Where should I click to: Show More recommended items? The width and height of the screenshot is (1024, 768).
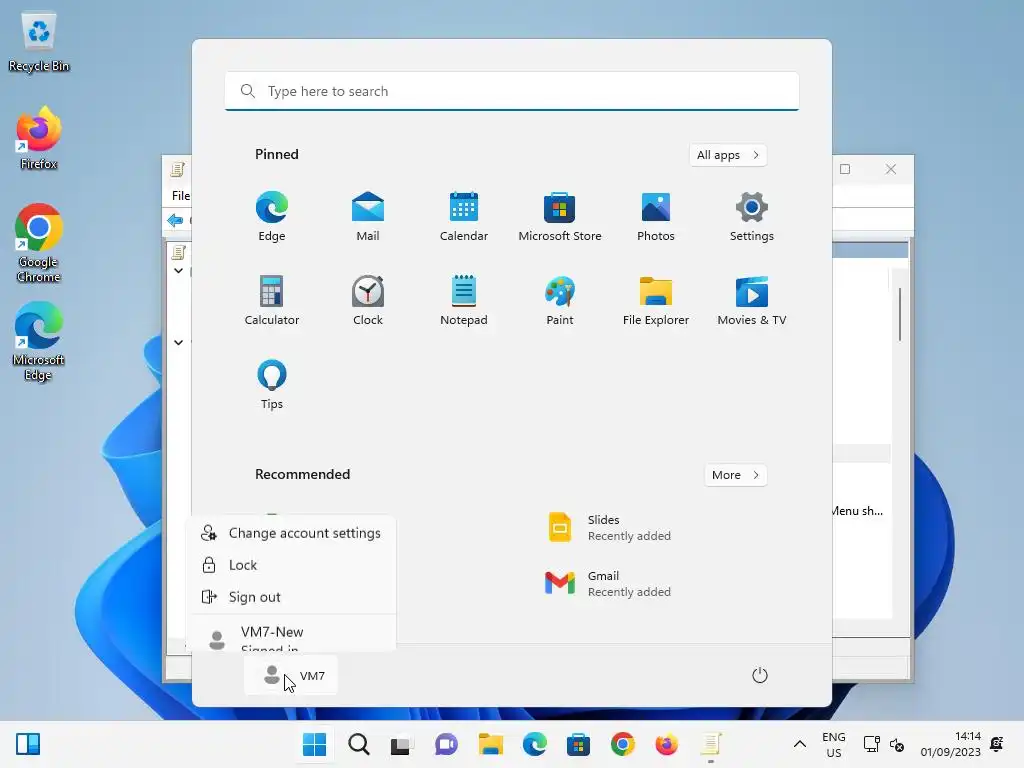coord(735,475)
